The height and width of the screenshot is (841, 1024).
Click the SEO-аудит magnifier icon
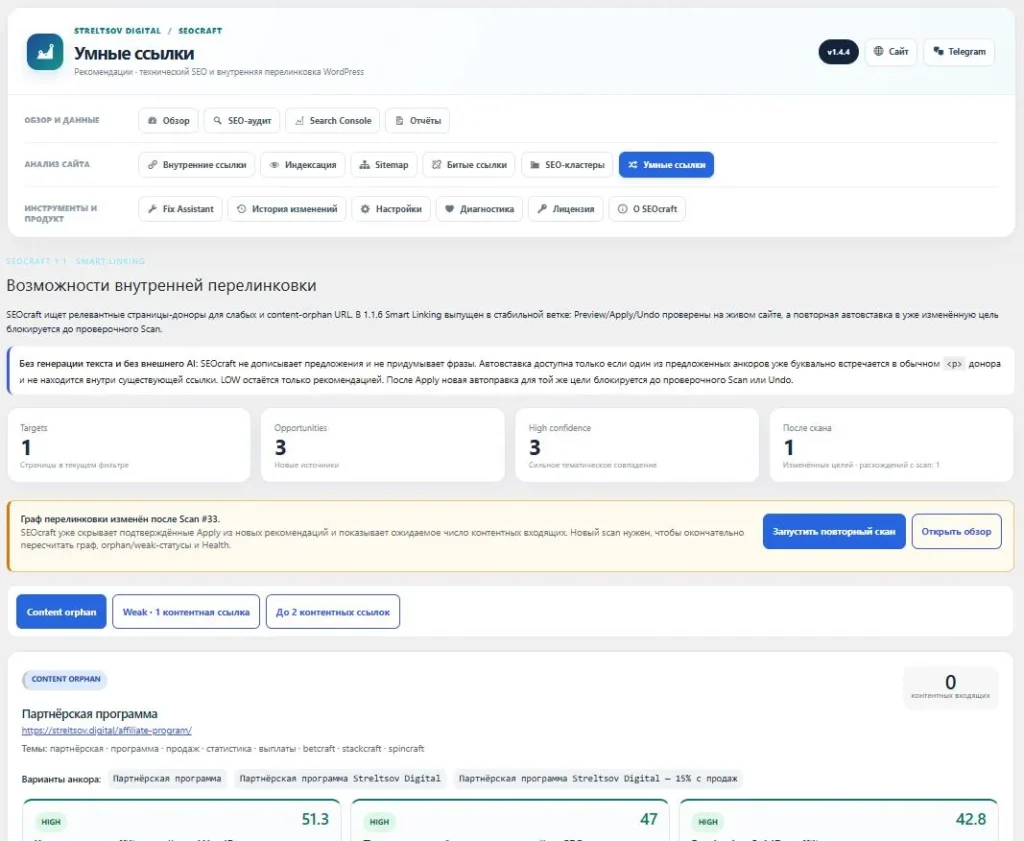click(x=217, y=121)
